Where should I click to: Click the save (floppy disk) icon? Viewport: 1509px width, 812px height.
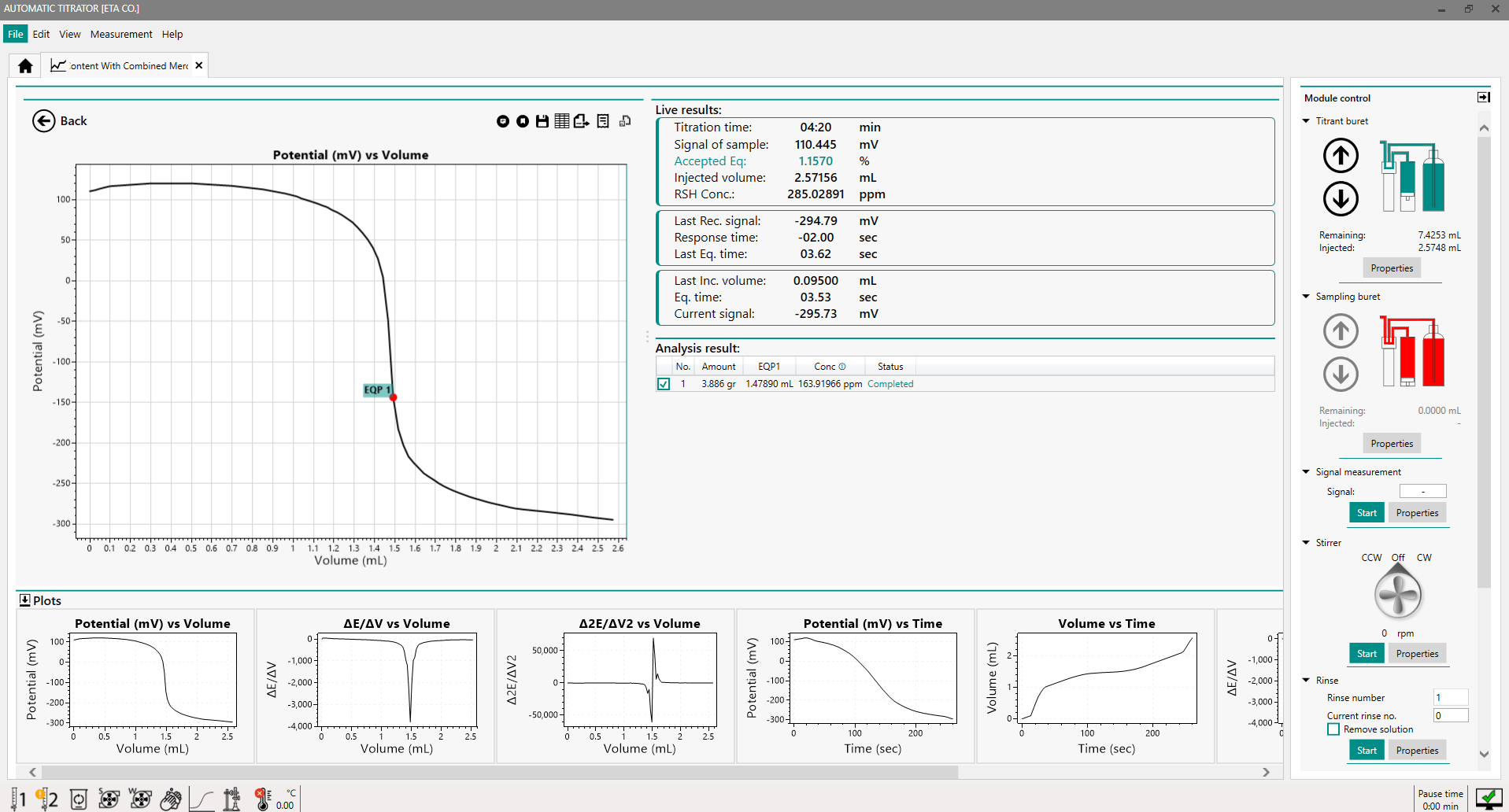coord(542,121)
